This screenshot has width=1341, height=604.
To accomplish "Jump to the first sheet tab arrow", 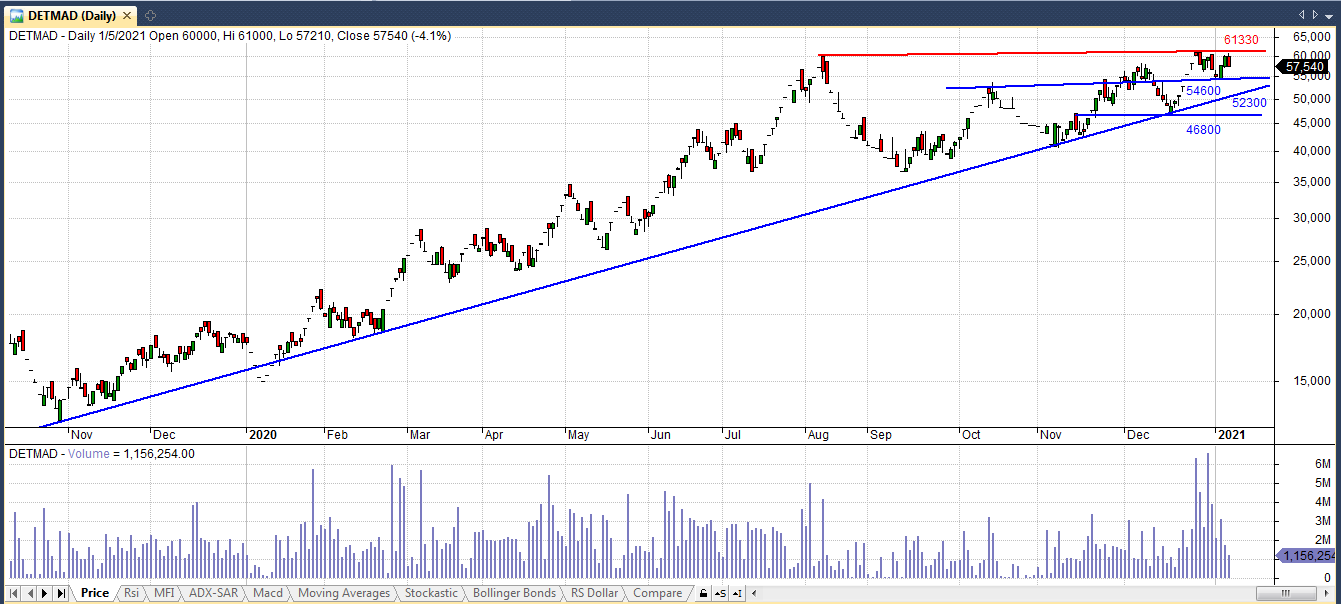I will (x=15, y=593).
